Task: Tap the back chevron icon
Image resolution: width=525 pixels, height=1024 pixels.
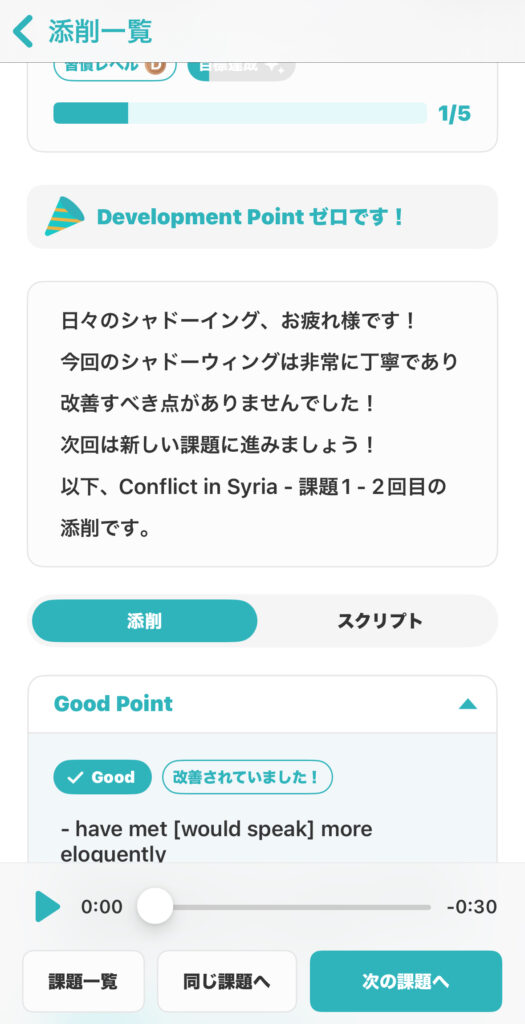Action: (x=24, y=31)
